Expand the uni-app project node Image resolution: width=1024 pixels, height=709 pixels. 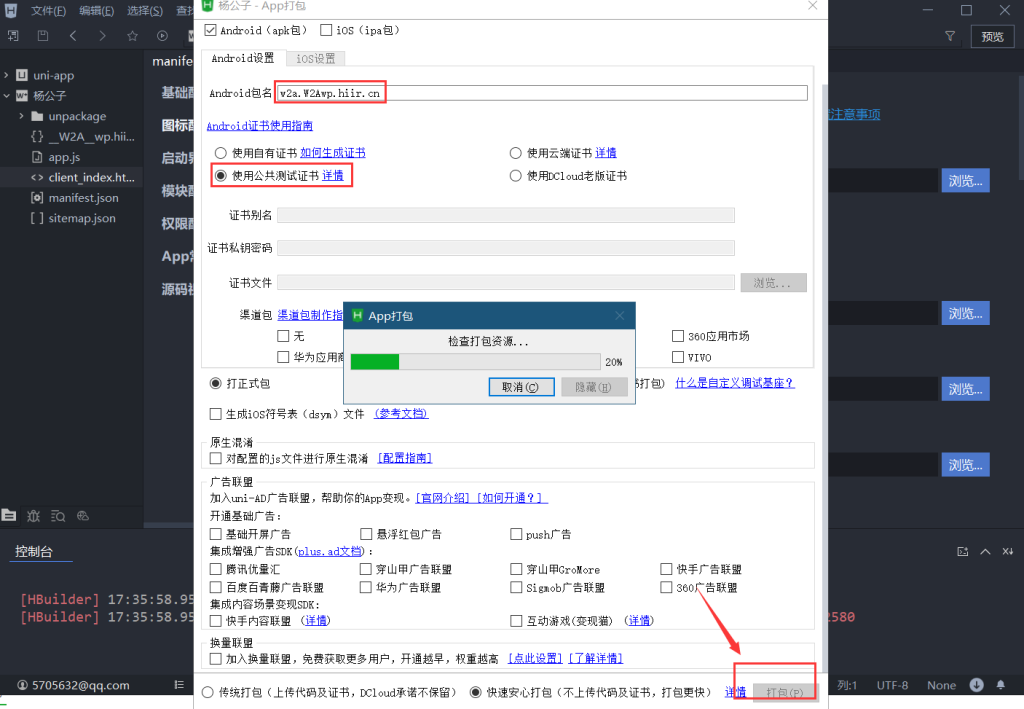(7, 75)
